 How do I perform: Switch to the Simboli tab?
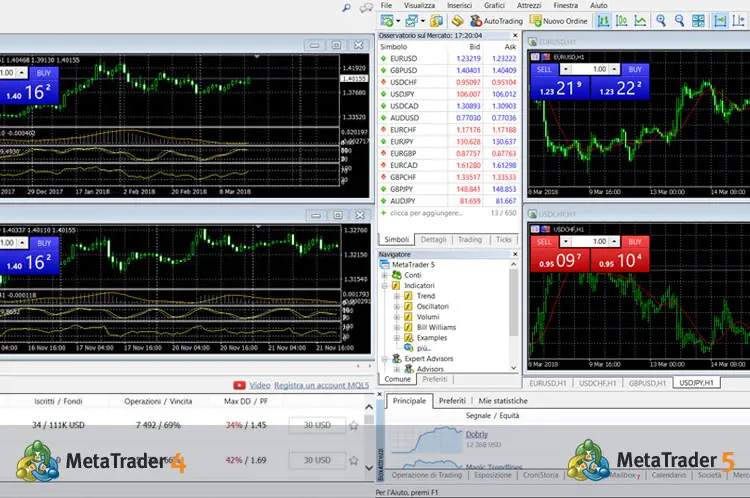tap(397, 239)
